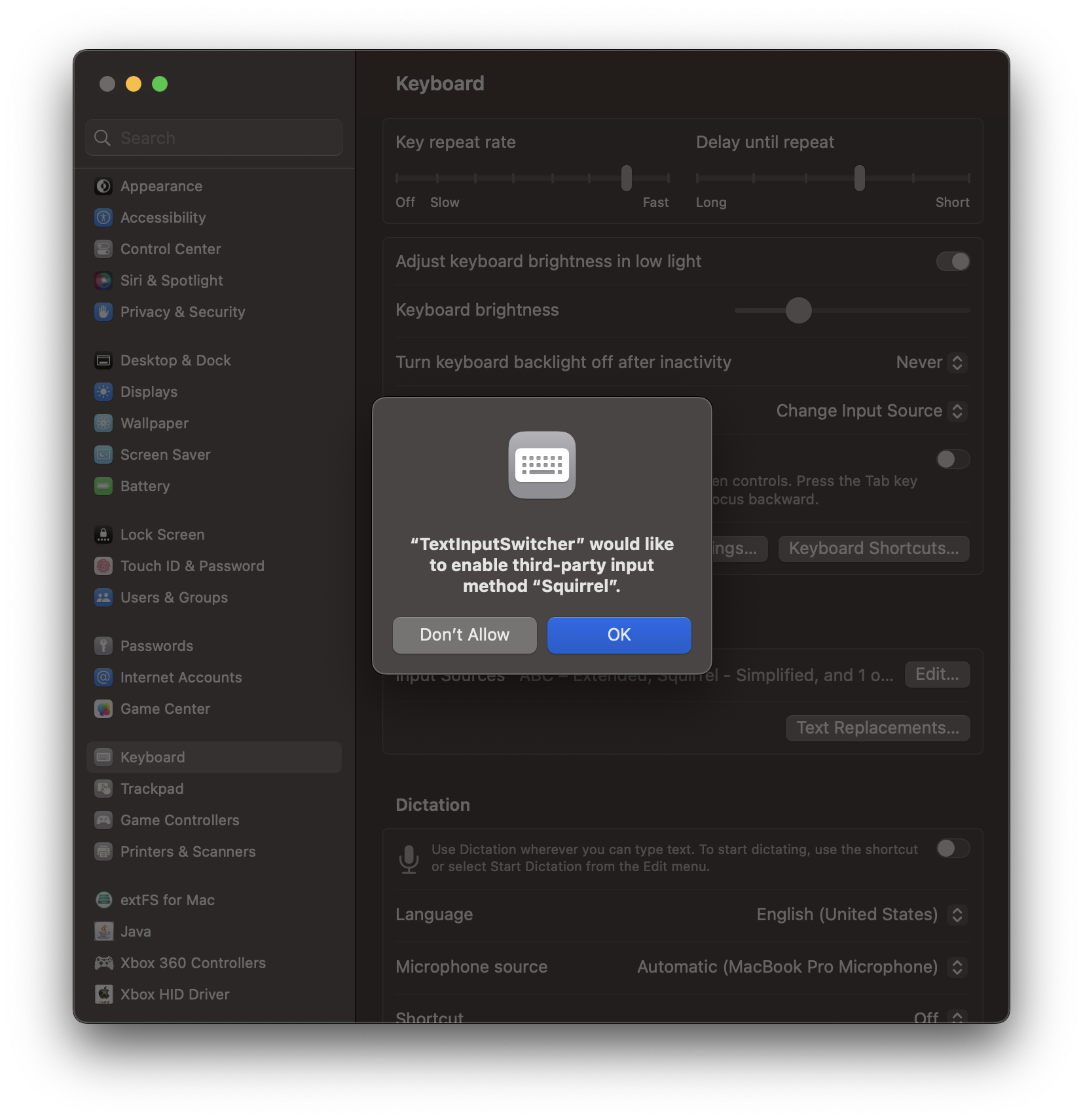
Task: Open Accessibility via its sidebar icon
Action: (103, 218)
